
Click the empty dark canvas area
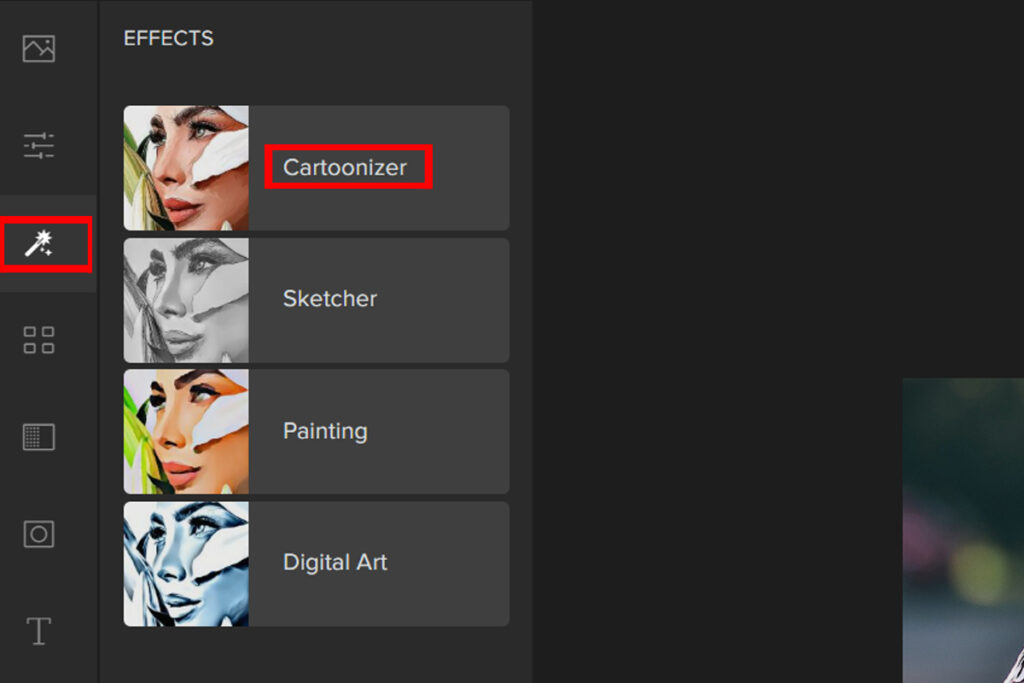[751, 196]
